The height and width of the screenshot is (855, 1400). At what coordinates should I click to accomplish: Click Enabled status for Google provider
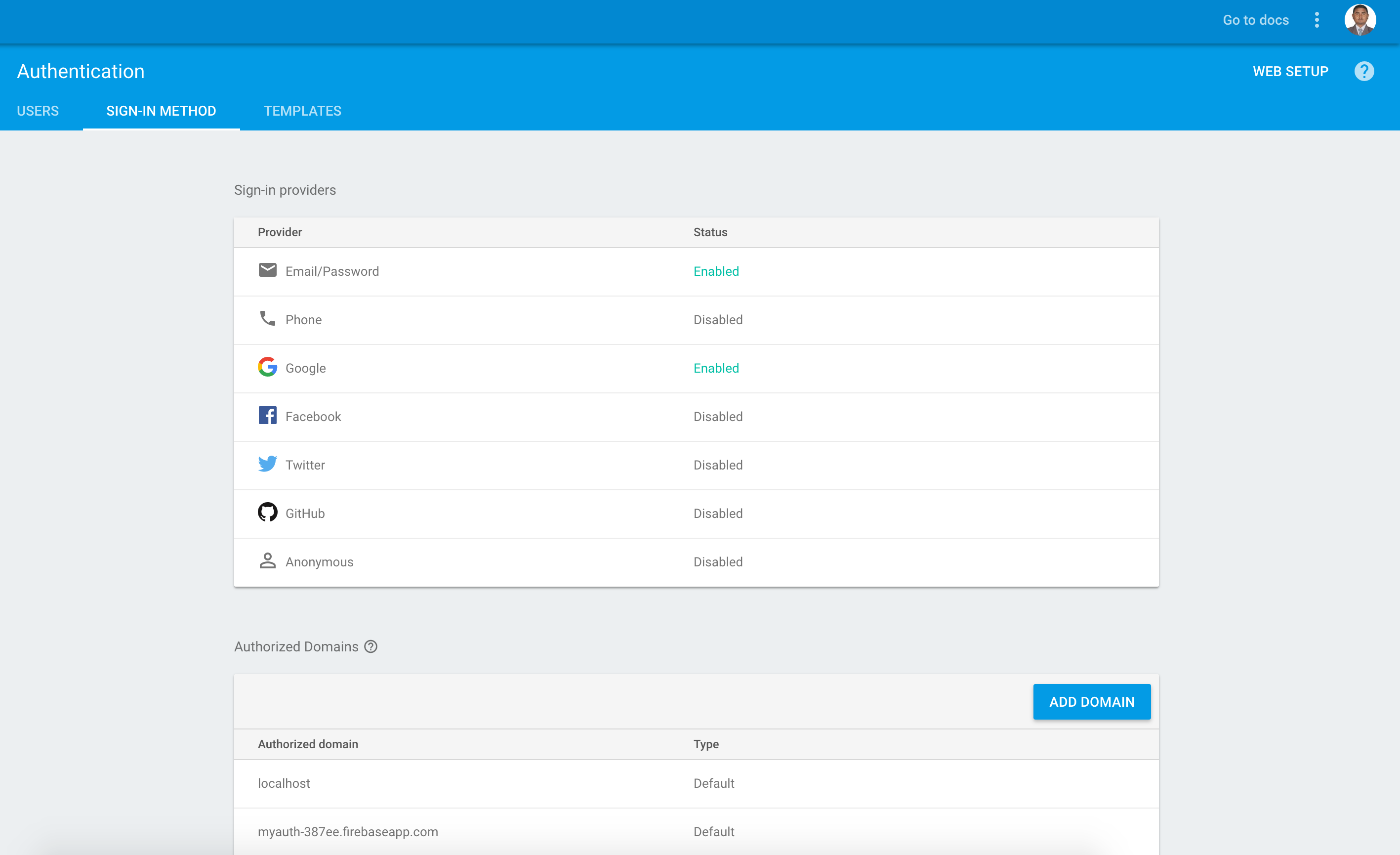coord(716,368)
